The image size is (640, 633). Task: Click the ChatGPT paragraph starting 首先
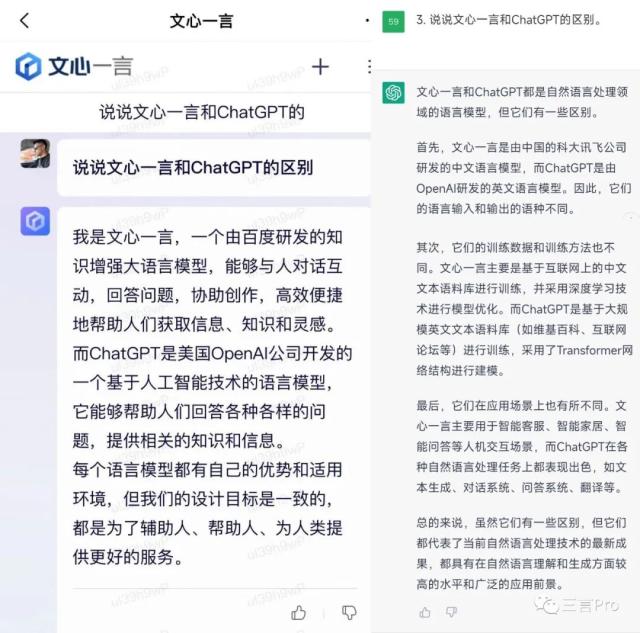(522, 178)
